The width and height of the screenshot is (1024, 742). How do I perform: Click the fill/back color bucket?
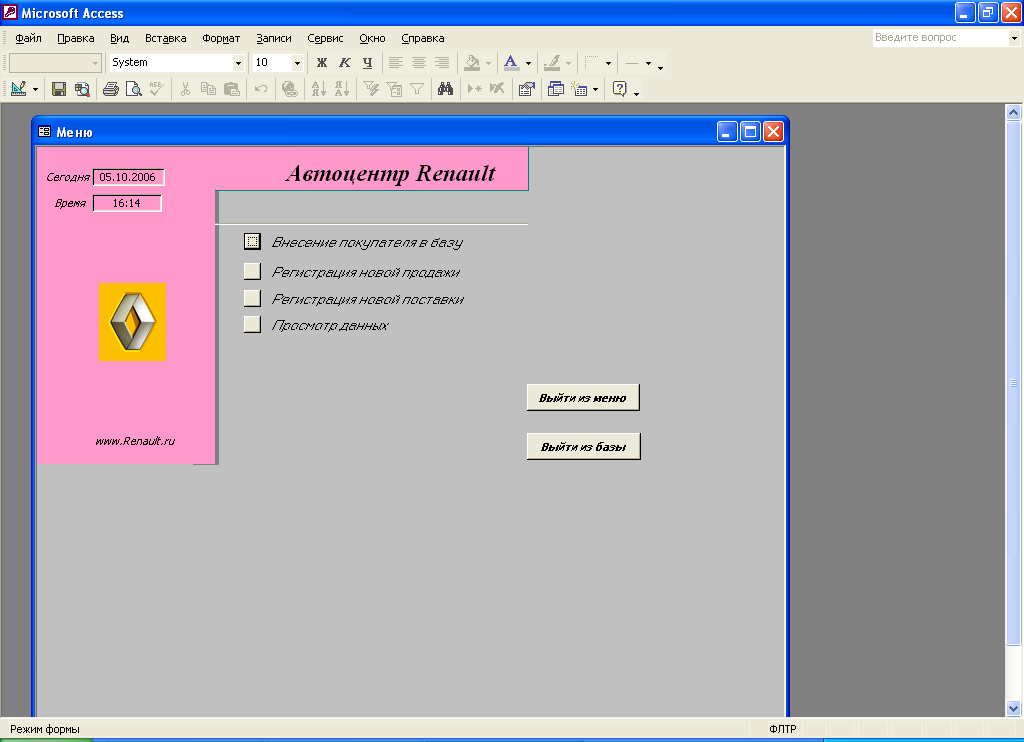point(472,63)
